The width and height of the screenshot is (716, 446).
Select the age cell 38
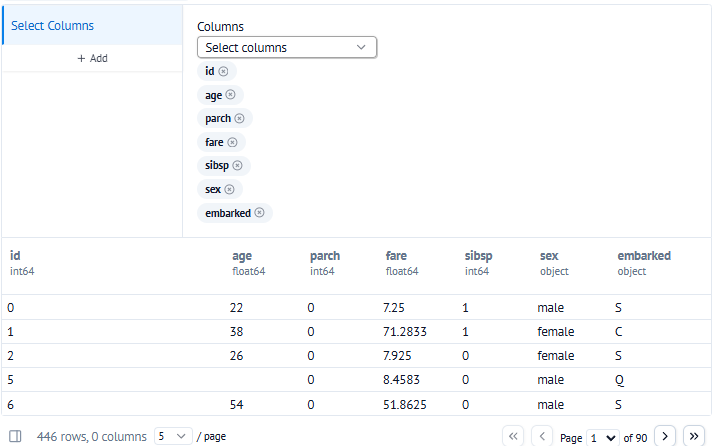coord(237,332)
